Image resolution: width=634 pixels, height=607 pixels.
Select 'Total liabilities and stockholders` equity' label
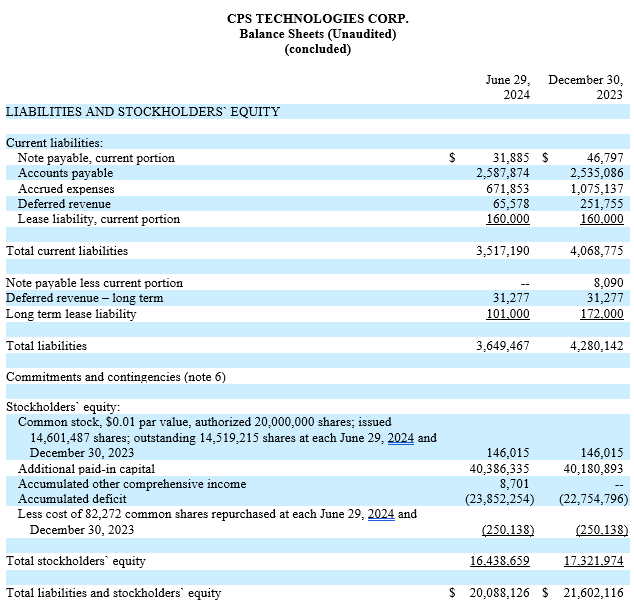[113, 593]
